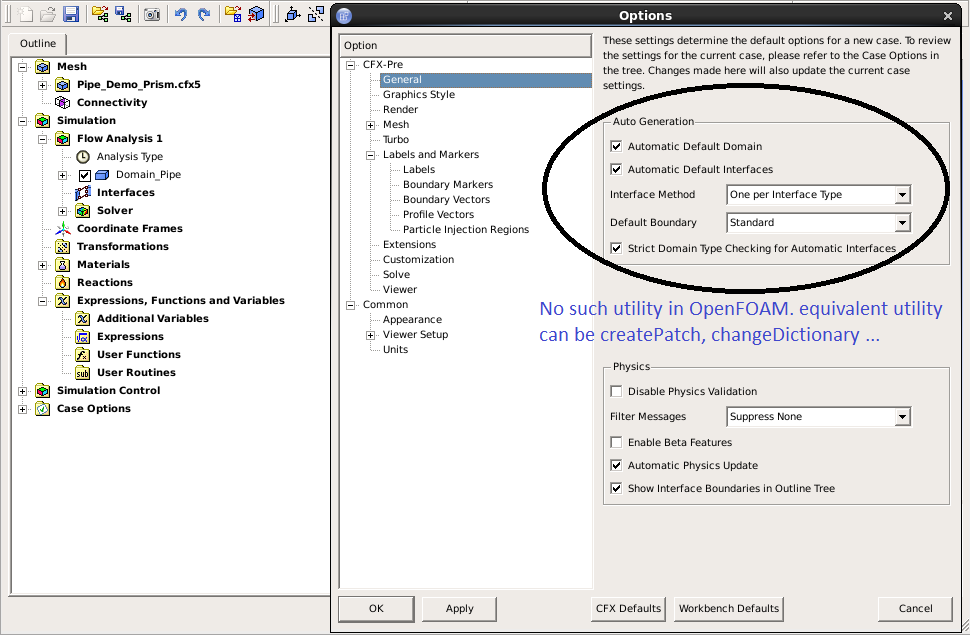Click the Reactions flame icon
970x635 pixels.
(62, 283)
